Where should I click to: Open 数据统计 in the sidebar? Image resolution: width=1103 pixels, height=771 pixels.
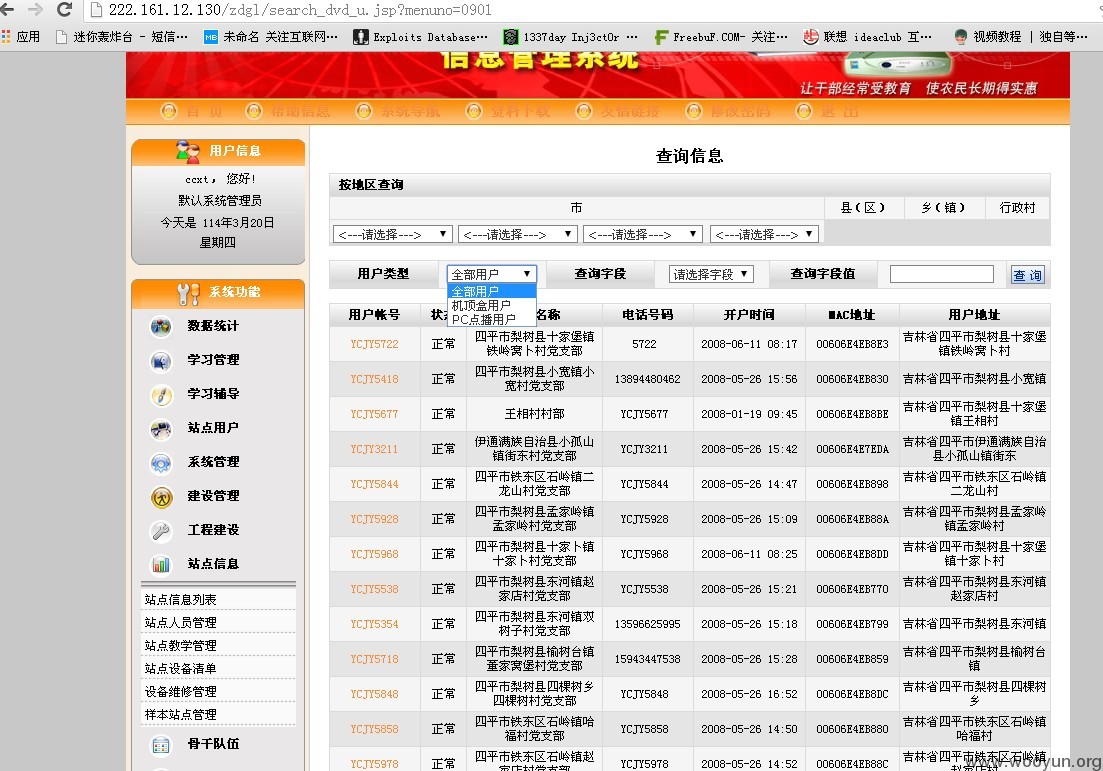(213, 326)
